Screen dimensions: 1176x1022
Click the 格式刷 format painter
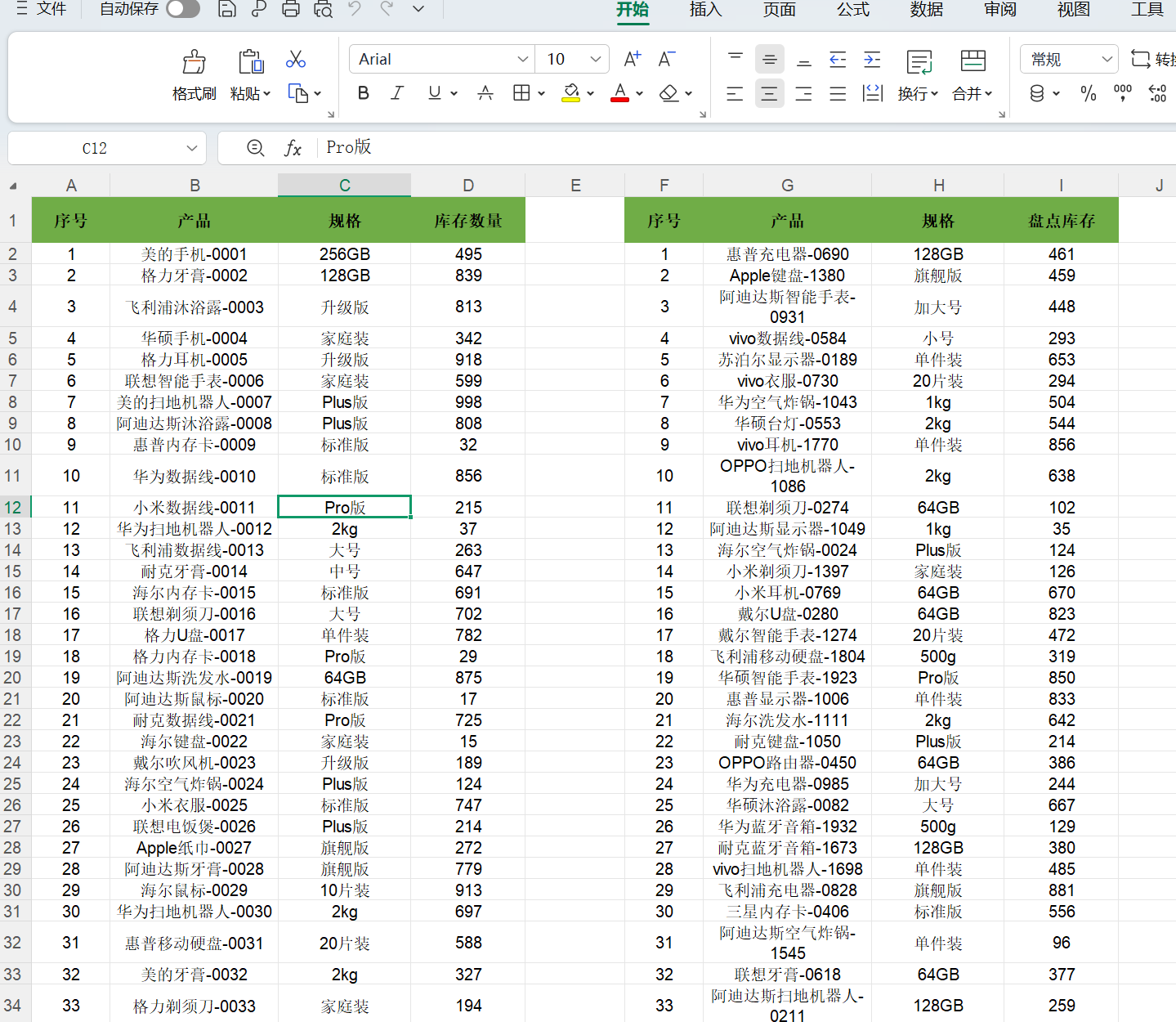tap(194, 75)
